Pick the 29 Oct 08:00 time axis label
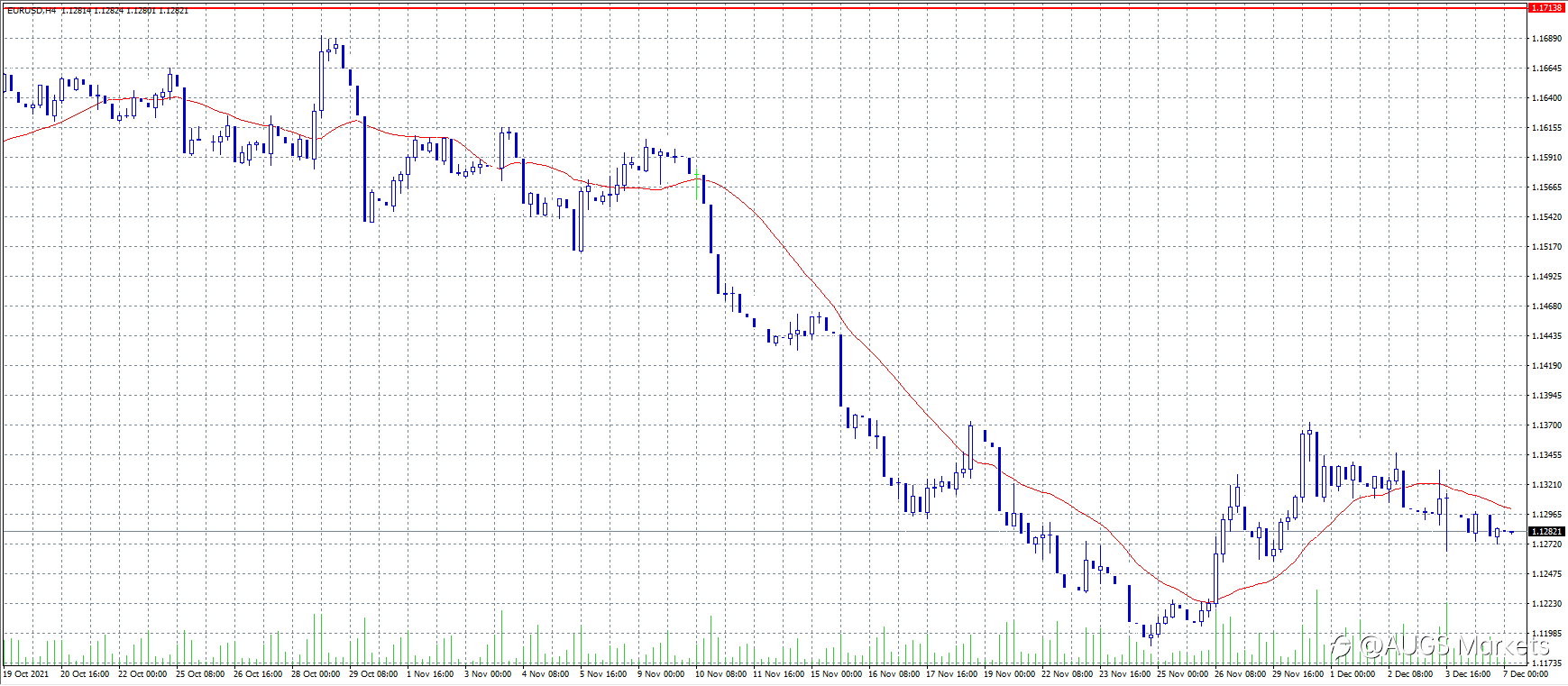The width and height of the screenshot is (1568, 686). click(373, 674)
